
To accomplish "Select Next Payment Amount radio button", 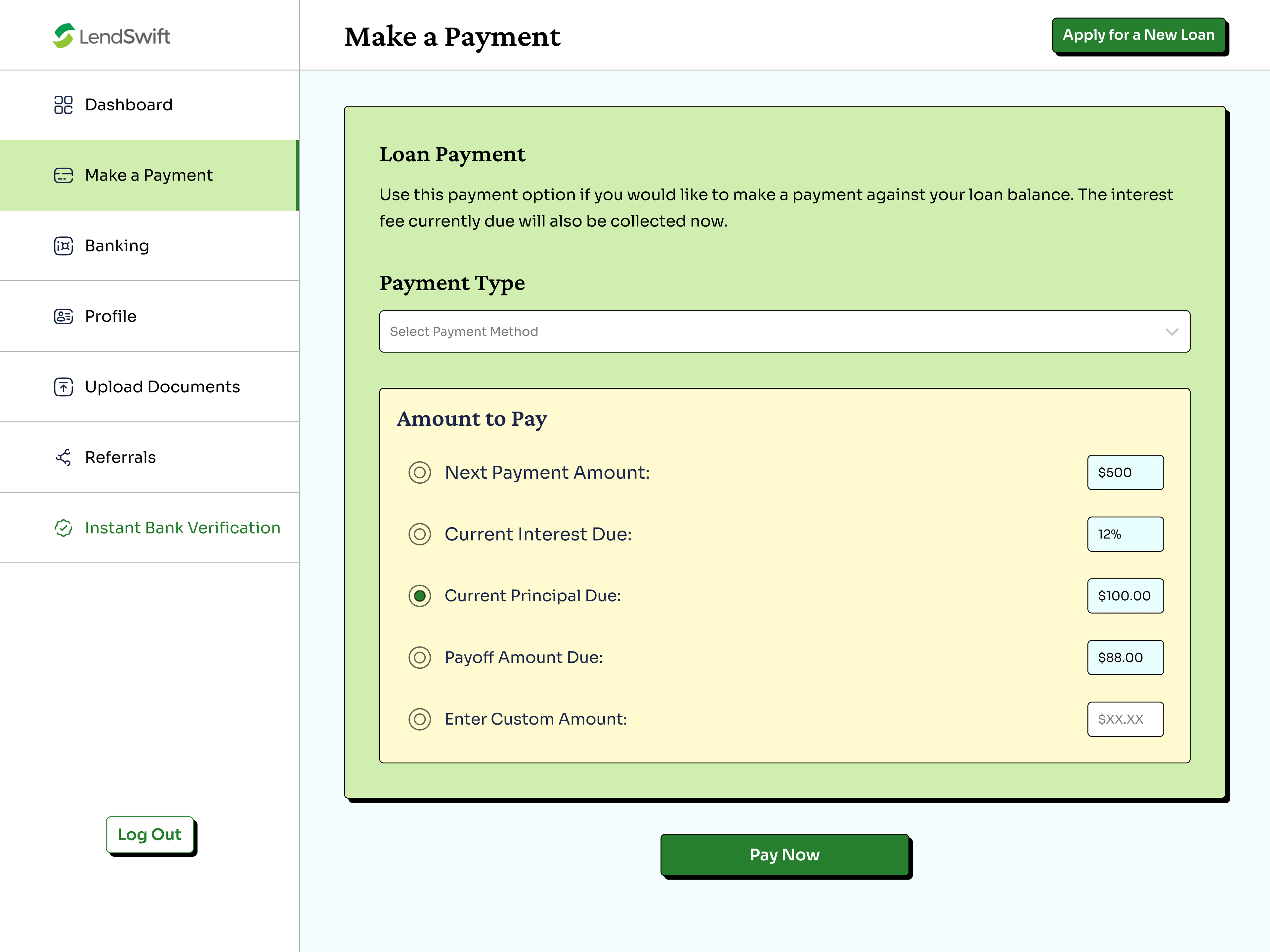I will tap(420, 472).
